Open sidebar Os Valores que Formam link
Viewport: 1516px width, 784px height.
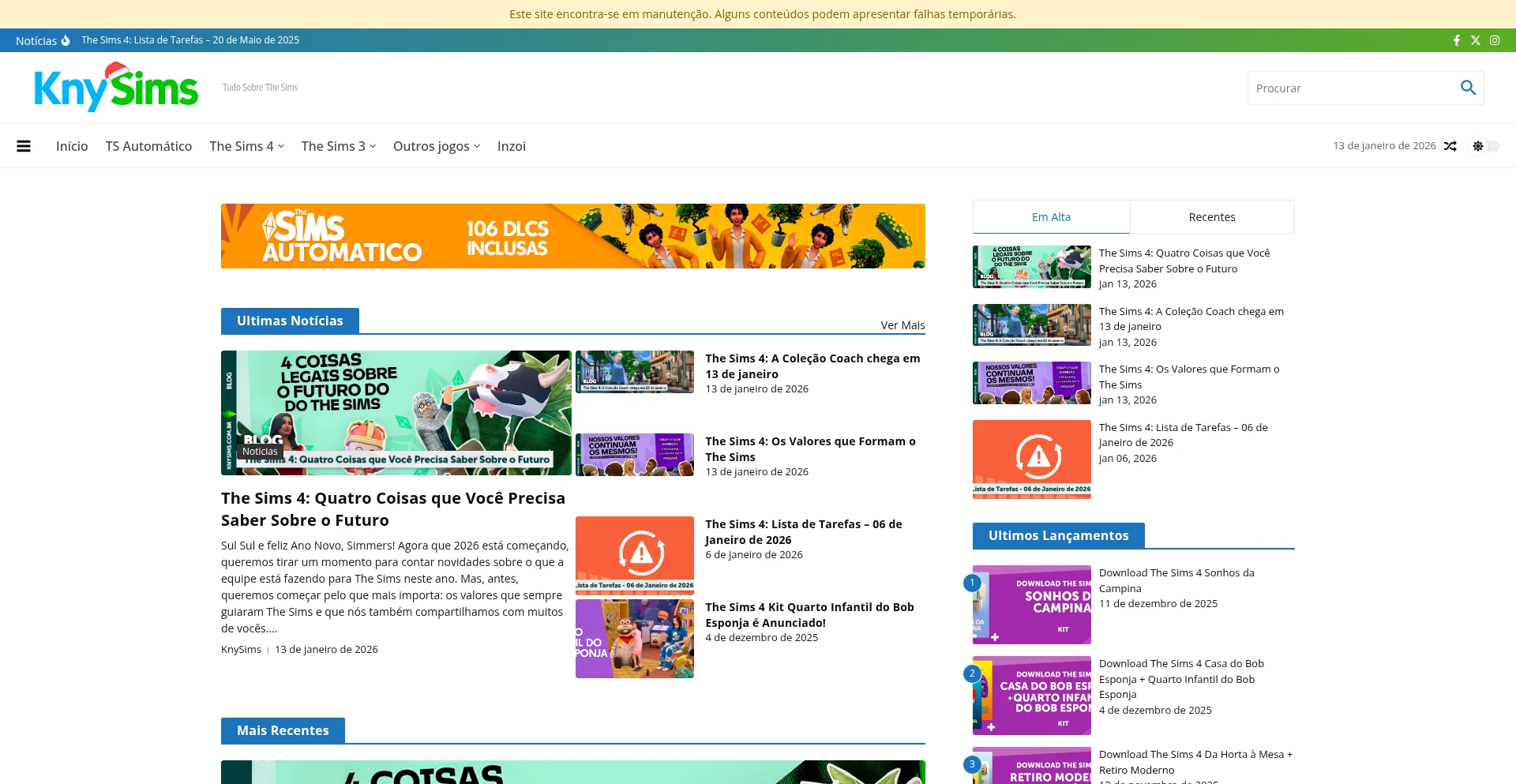tap(1189, 377)
